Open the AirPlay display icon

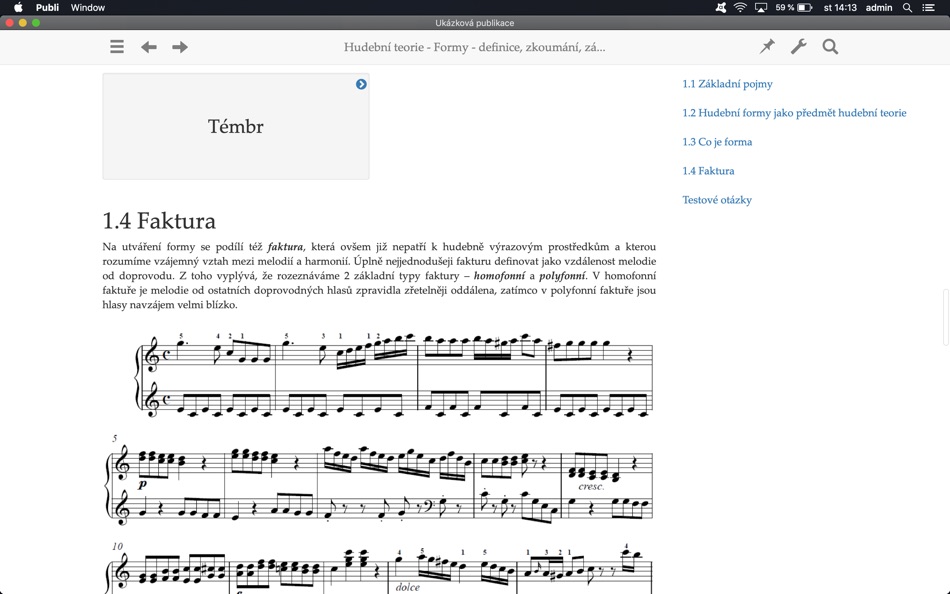coord(761,7)
